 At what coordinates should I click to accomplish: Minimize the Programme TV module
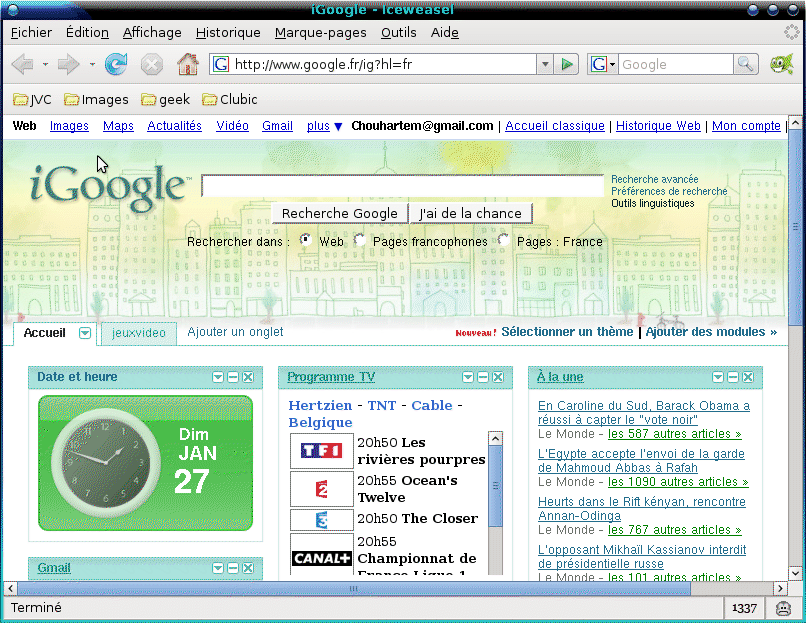tap(483, 377)
